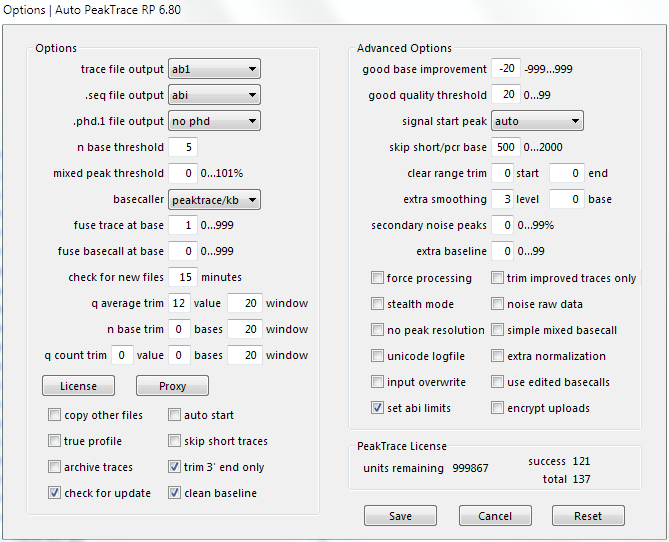669x542 pixels.
Task: Toggle stealth mode checkbox
Action: tap(377, 304)
